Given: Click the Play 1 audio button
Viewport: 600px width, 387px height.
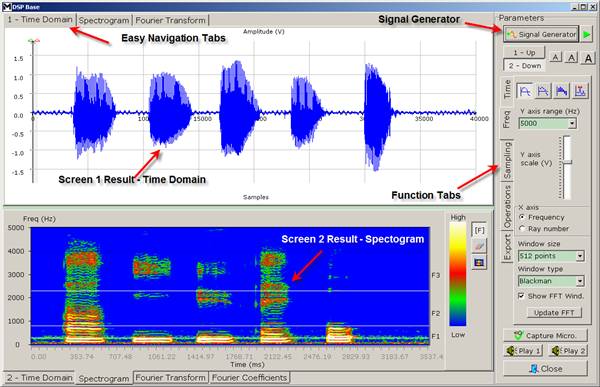Looking at the screenshot, I should 523,351.
